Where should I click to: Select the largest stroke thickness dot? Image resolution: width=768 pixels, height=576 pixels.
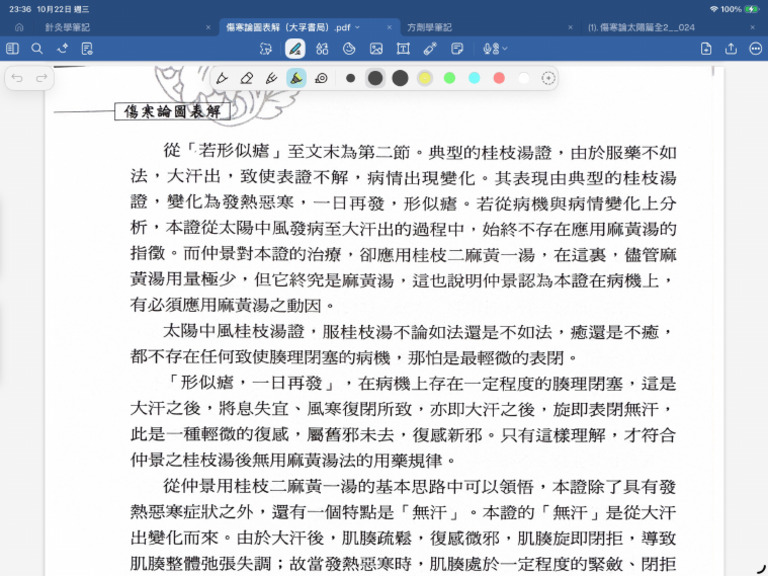pos(400,78)
